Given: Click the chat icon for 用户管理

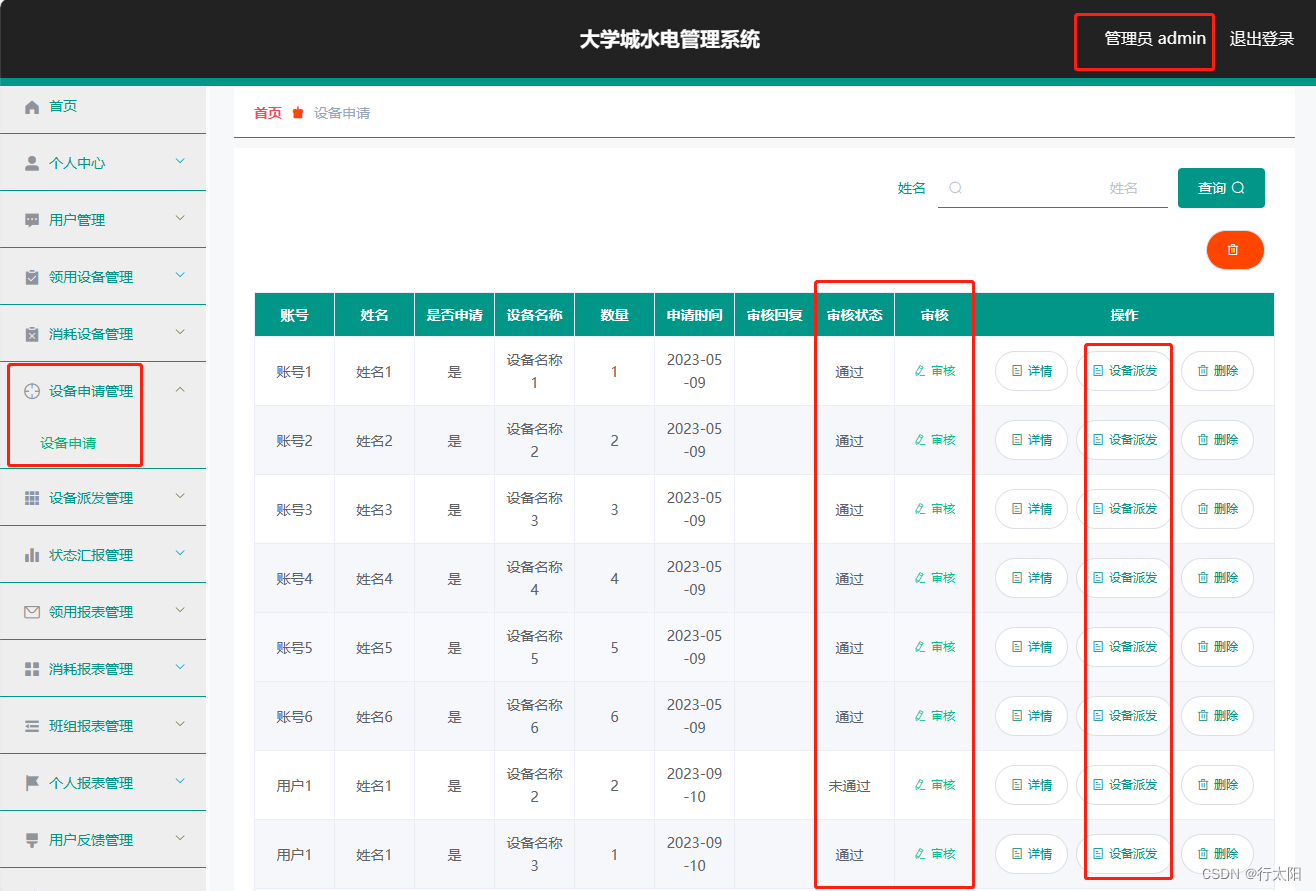Looking at the screenshot, I should click(x=32, y=220).
